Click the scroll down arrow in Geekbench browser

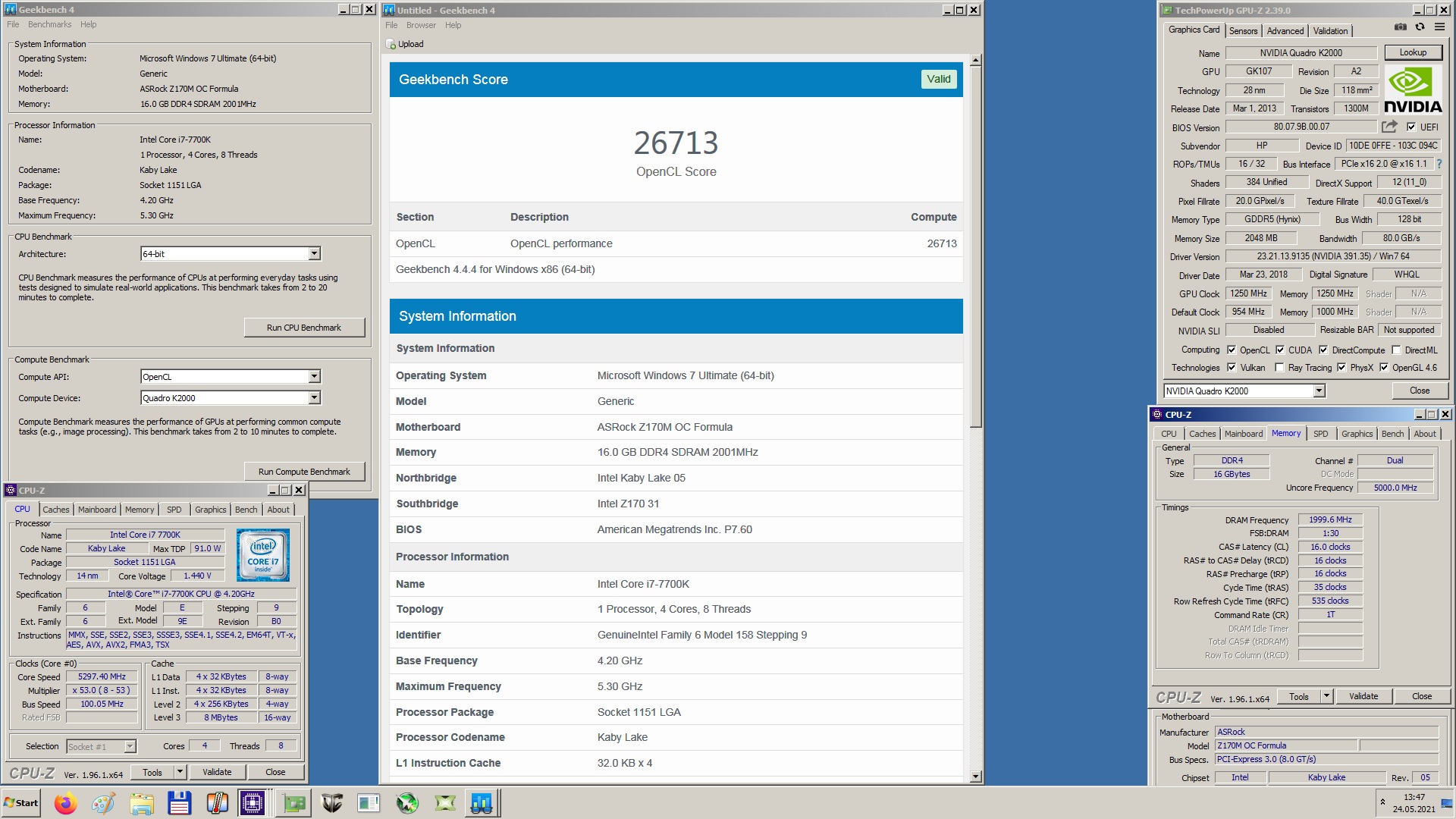point(976,777)
